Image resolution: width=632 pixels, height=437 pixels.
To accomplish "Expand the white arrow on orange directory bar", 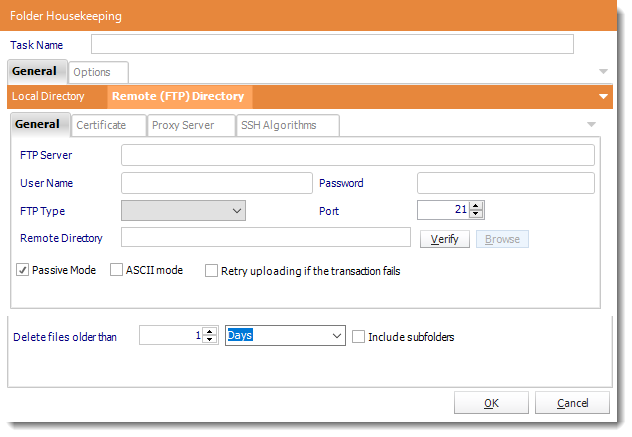I will tap(603, 97).
